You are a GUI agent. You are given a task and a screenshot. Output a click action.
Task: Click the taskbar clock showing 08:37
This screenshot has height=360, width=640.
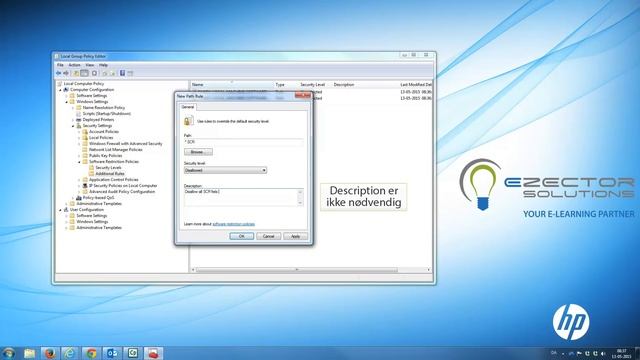(621, 353)
